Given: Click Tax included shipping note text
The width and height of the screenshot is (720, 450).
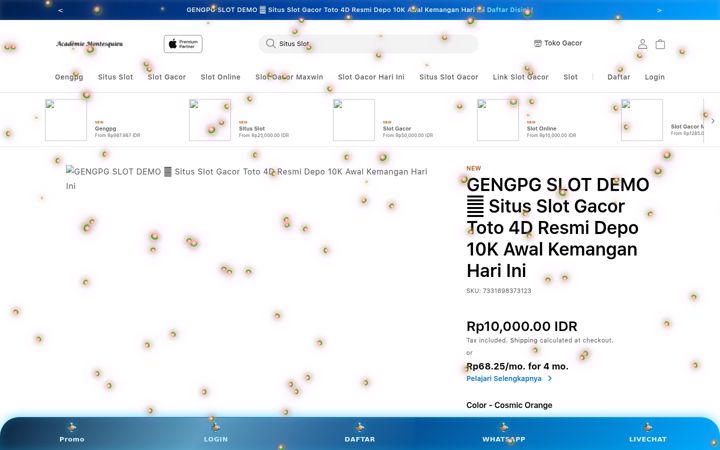Looking at the screenshot, I should click(540, 341).
